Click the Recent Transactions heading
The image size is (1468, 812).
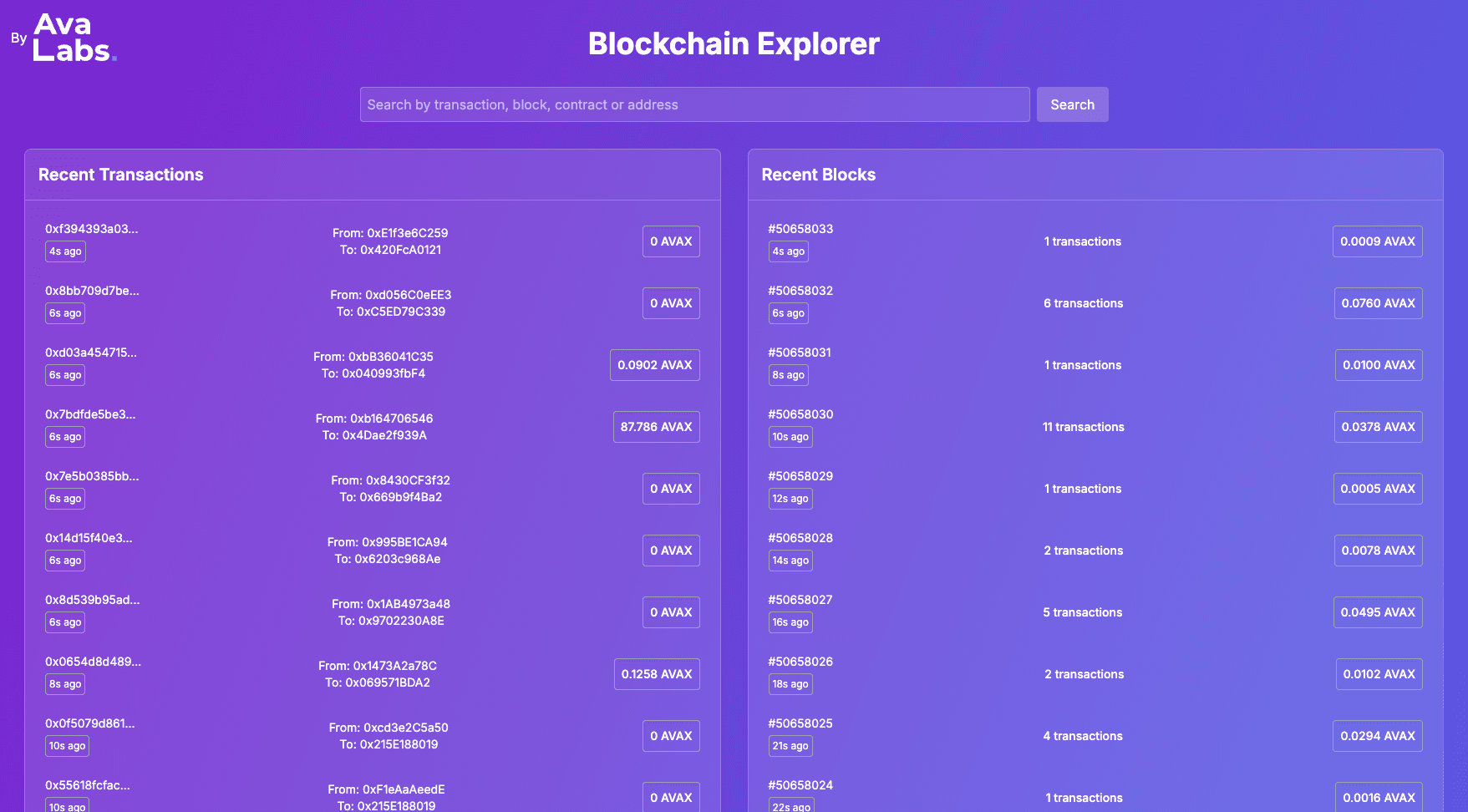click(121, 175)
